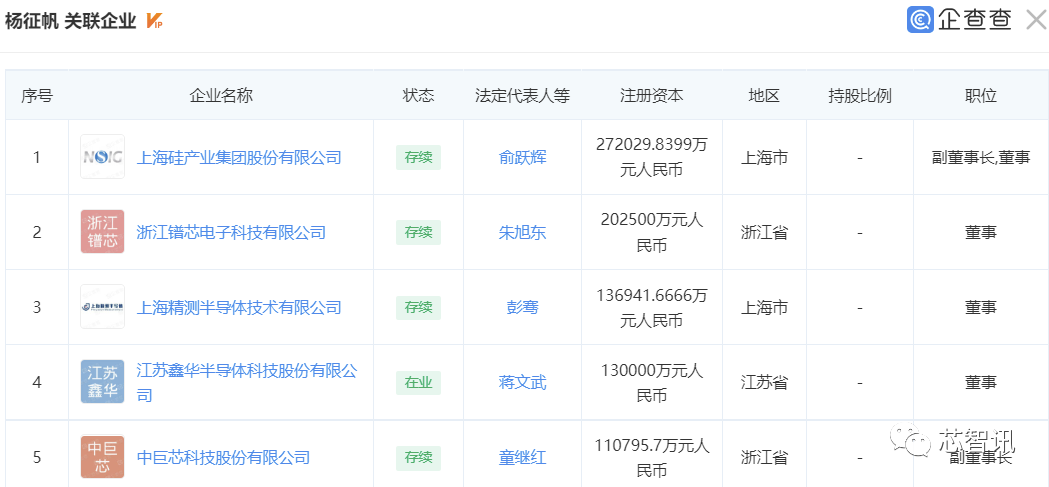The width and height of the screenshot is (1049, 487).
Task: Click the 在业 status tag for 江苏鑫华
Action: coord(418,382)
